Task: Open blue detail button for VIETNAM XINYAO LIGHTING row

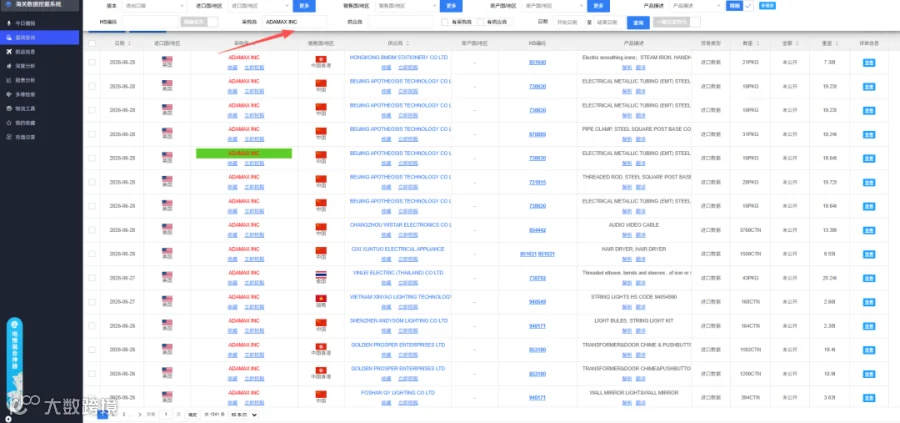Action: (869, 302)
